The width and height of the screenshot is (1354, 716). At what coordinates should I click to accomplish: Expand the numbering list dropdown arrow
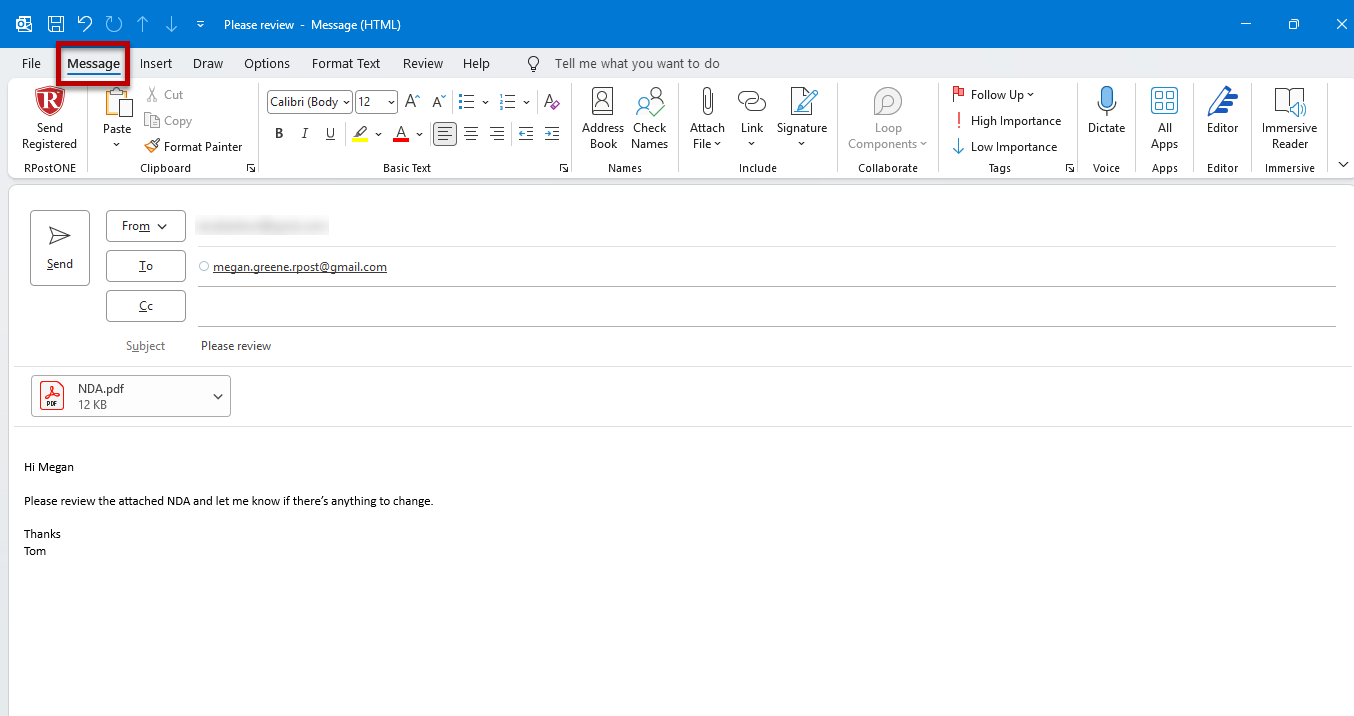click(527, 102)
